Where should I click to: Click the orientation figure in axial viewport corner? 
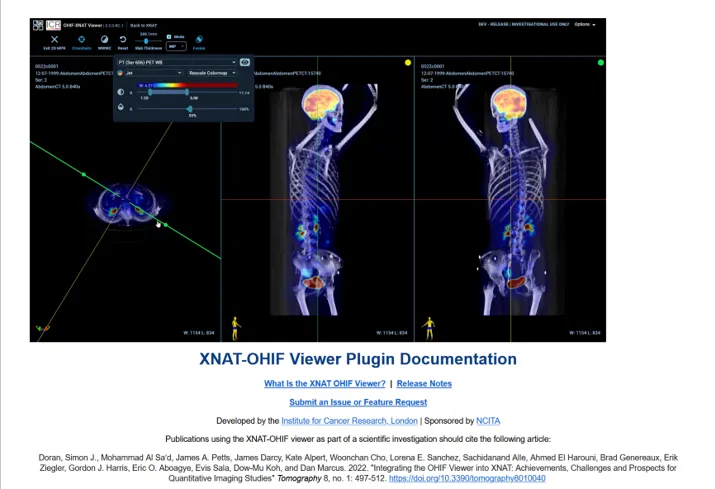click(43, 328)
